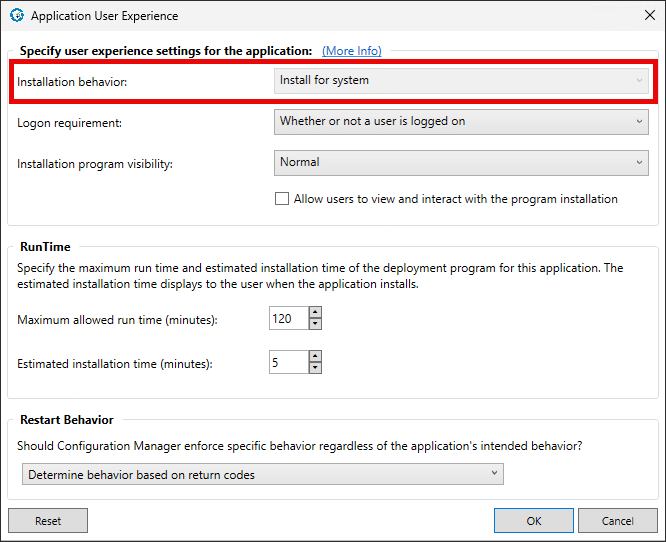Click the 'Logon requirement:' label text
Screen dimensions: 666x542
coord(69,123)
